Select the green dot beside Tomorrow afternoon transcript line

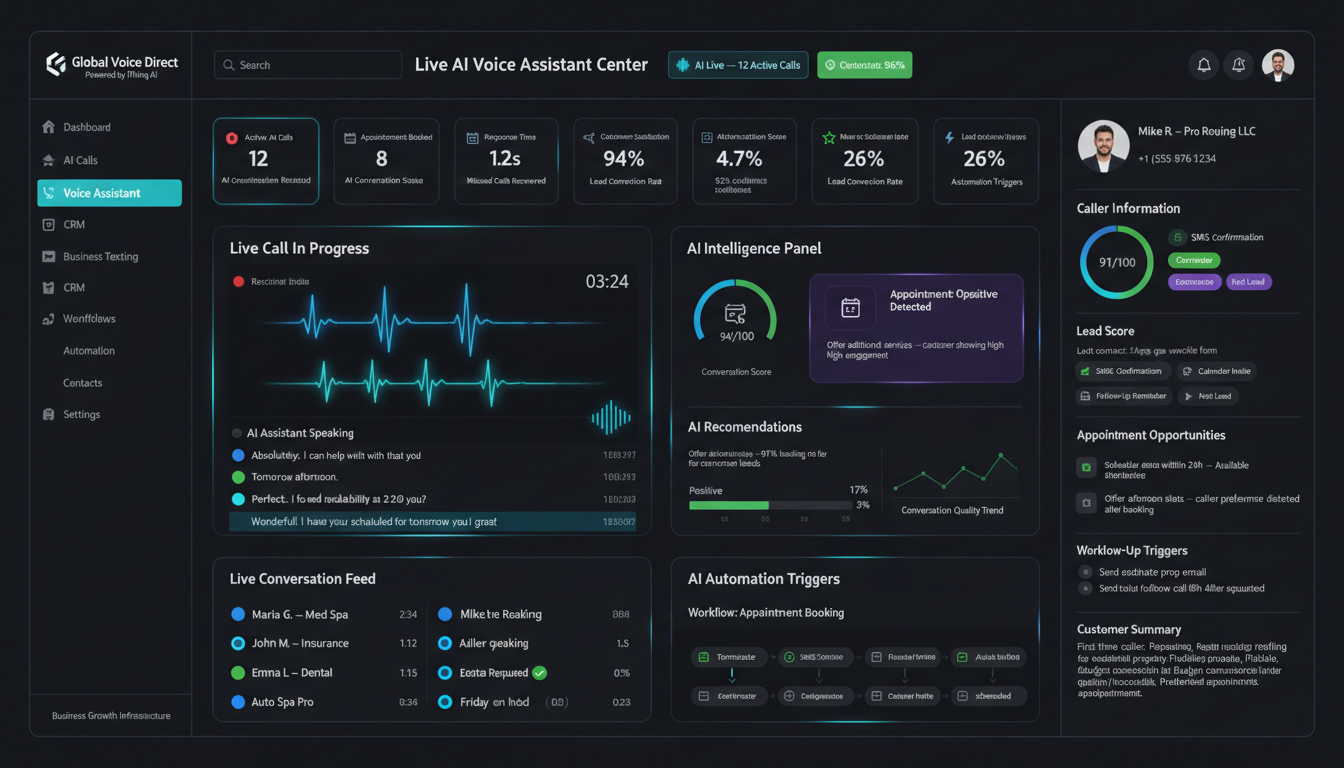[238, 477]
